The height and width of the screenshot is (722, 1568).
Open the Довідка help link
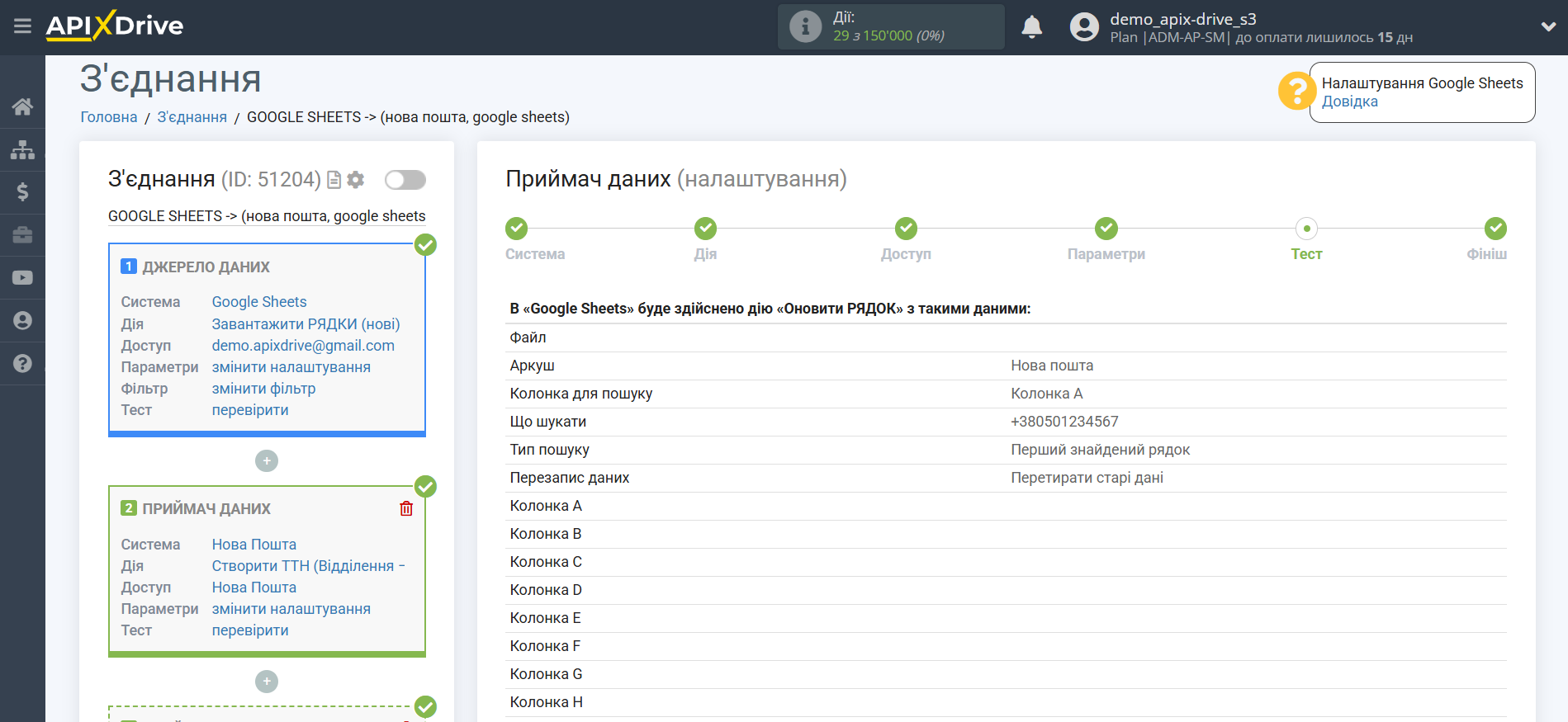1349,101
